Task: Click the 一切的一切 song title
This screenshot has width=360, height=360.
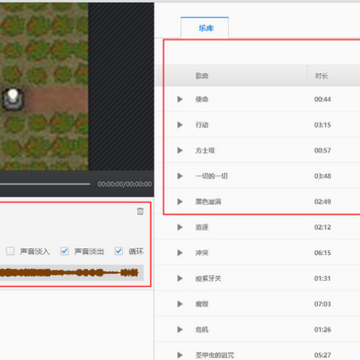Action: coord(211,176)
